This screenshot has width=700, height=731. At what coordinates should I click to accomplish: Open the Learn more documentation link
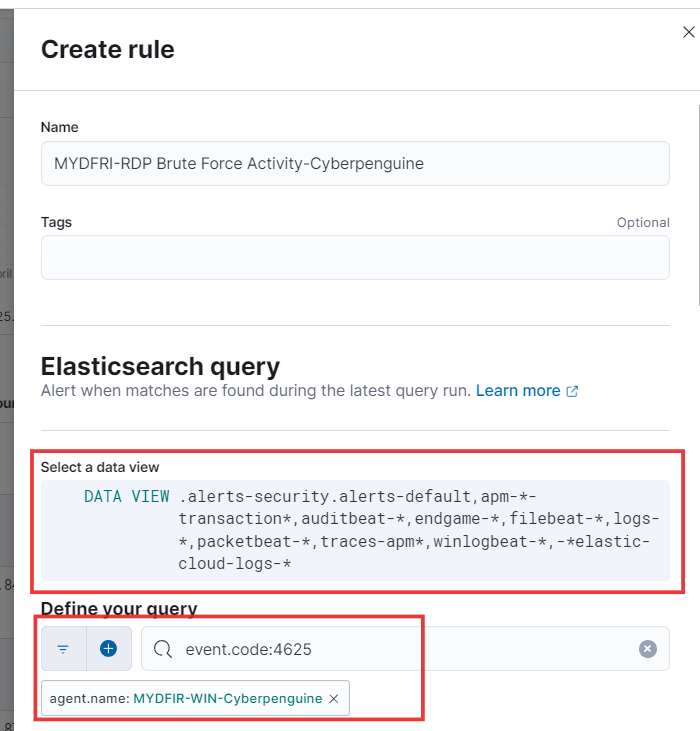click(518, 391)
